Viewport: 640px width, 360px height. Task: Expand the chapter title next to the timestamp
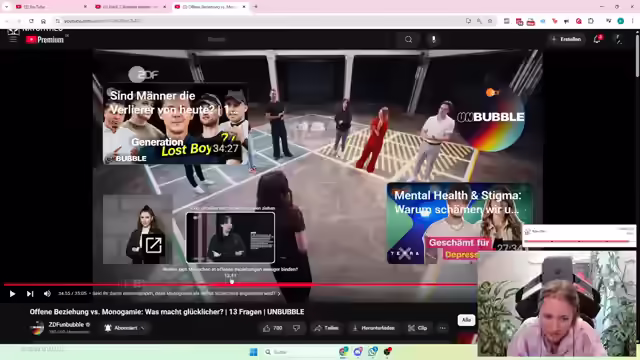[187, 293]
